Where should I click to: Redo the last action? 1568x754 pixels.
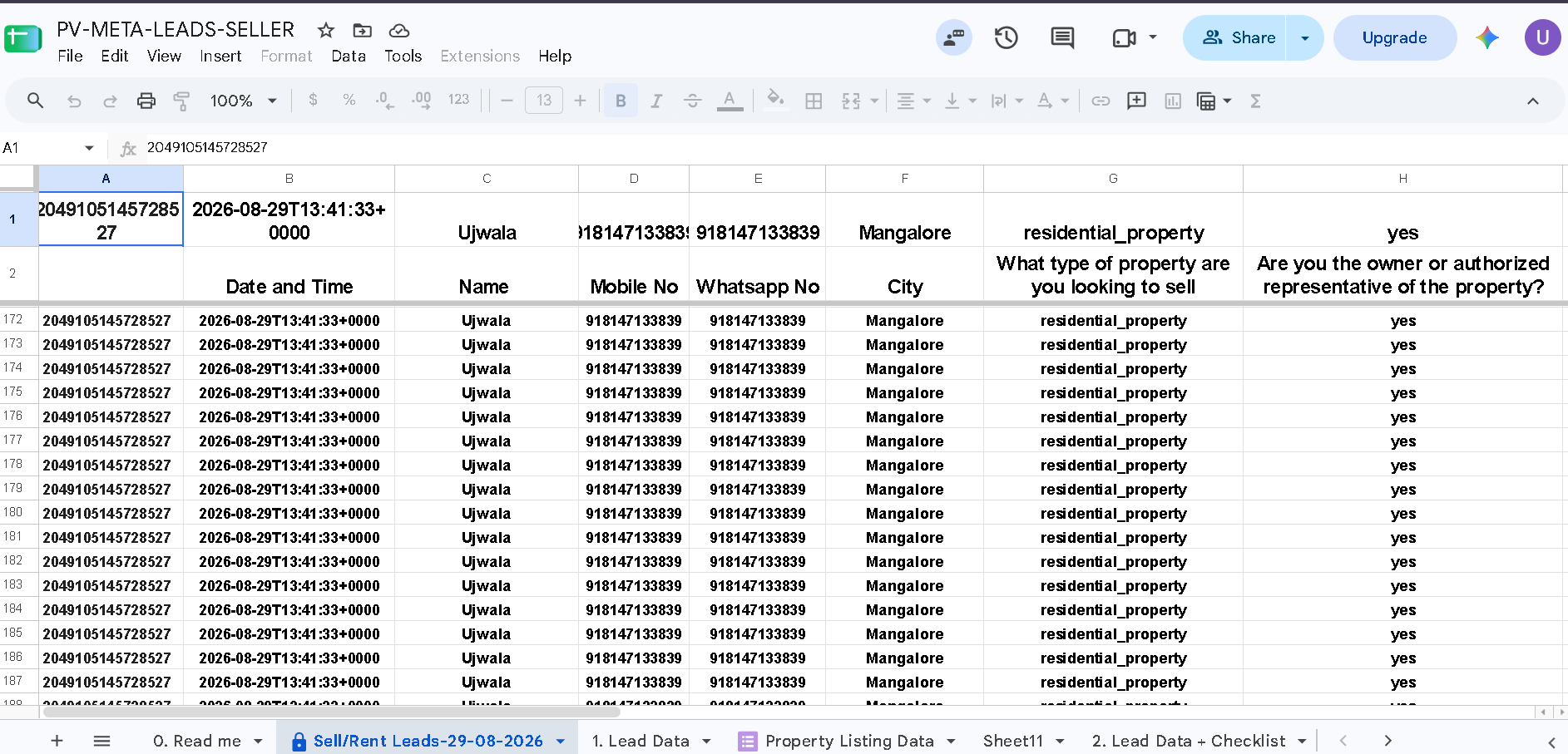click(110, 101)
